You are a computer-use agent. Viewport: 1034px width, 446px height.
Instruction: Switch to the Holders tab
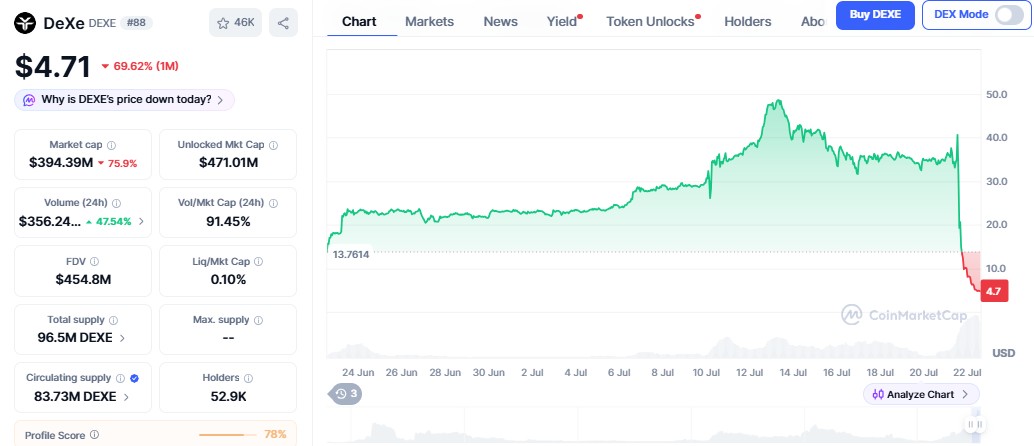(748, 22)
